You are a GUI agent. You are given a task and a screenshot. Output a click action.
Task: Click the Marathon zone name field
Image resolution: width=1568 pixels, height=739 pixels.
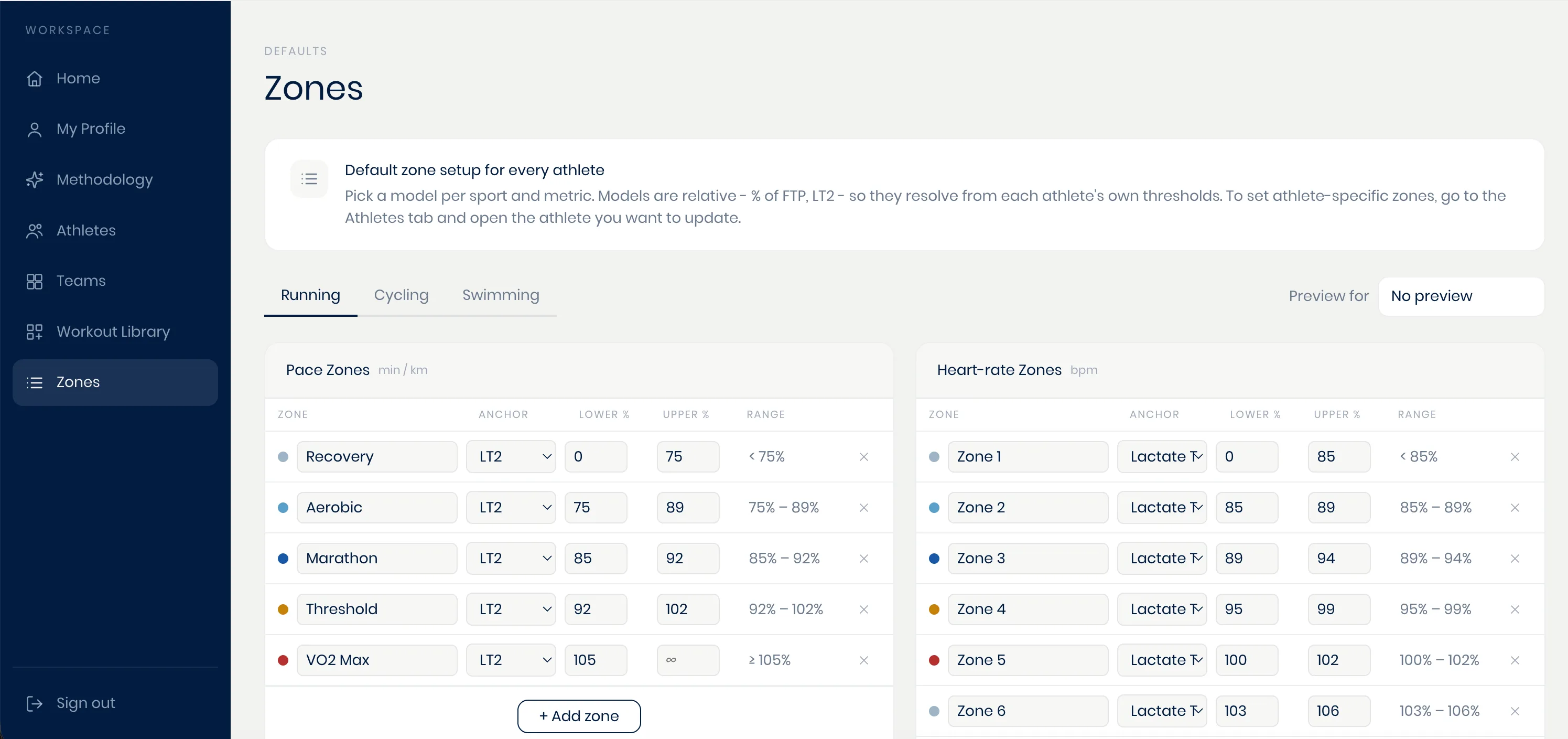pos(377,558)
